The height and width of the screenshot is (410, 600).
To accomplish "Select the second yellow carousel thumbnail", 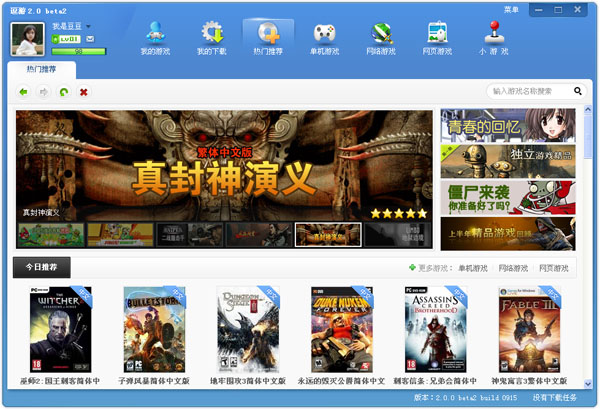I will coord(120,235).
